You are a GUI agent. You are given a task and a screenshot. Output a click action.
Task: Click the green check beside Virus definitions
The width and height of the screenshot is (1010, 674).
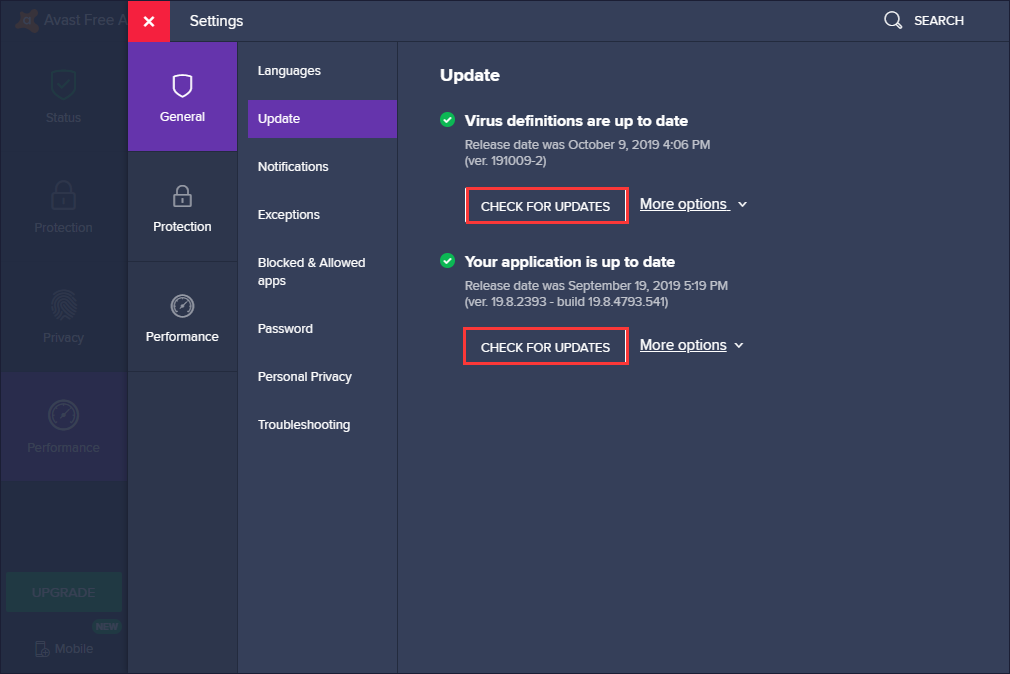tap(448, 120)
